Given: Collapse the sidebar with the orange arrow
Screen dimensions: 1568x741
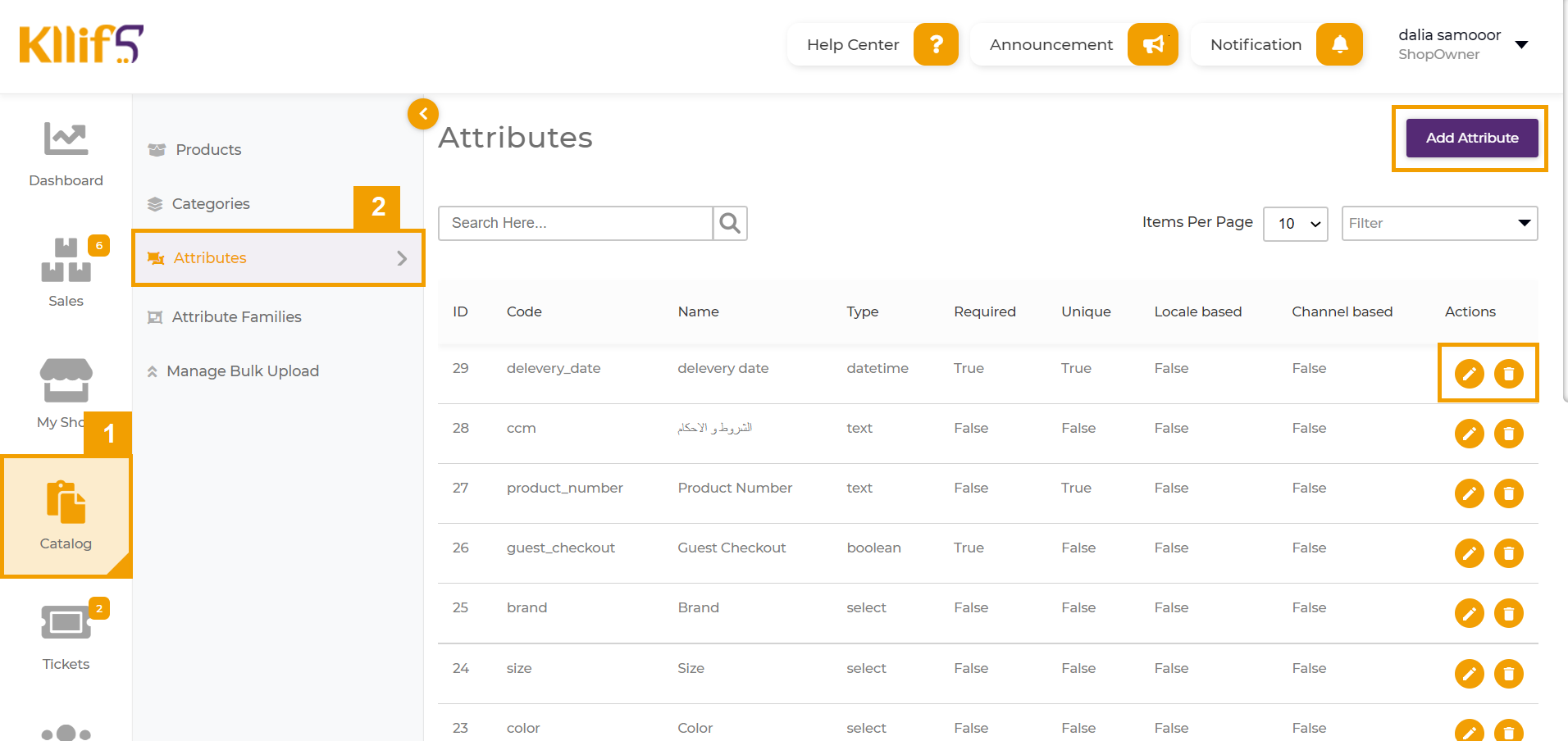Looking at the screenshot, I should [423, 114].
